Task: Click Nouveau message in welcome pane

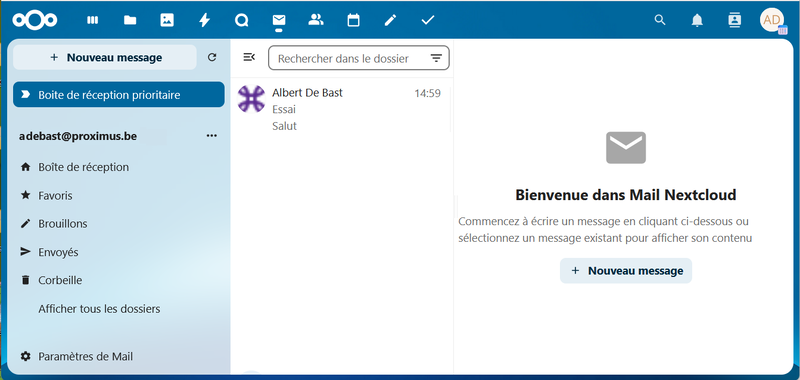Action: point(626,271)
